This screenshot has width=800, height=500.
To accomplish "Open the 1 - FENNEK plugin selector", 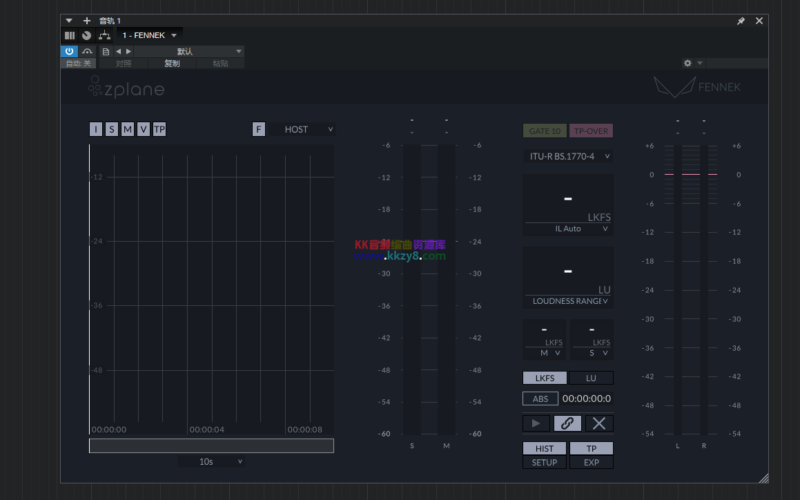I will 149,35.
